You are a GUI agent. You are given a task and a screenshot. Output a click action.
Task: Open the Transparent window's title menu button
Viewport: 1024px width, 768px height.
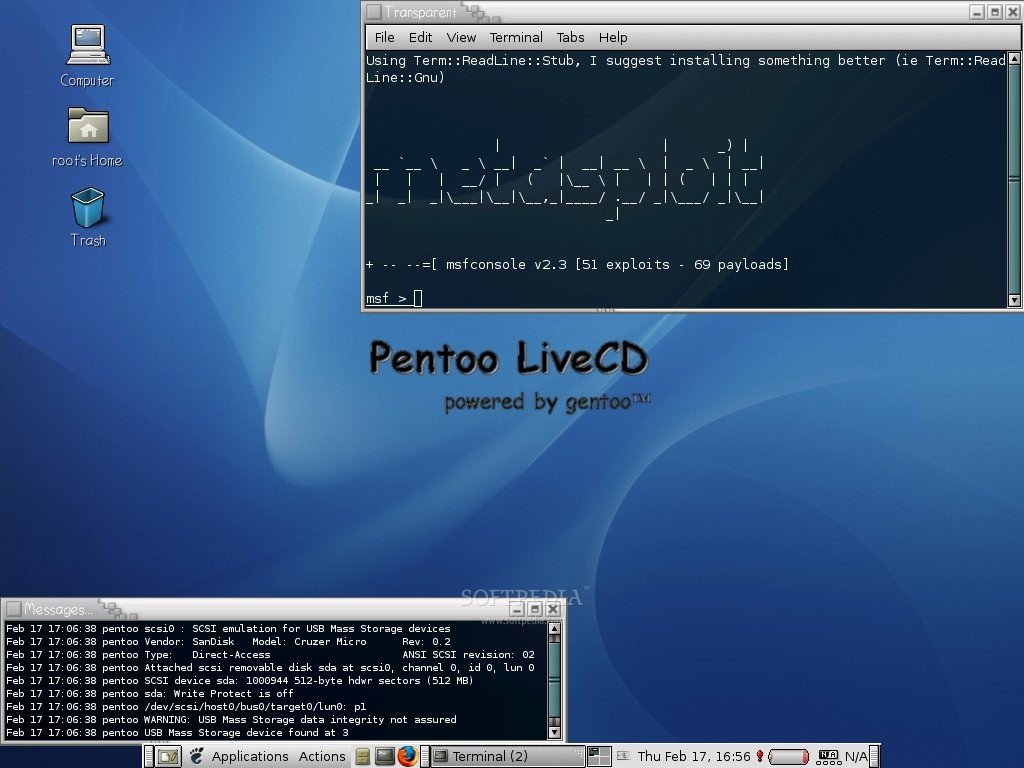pos(374,12)
